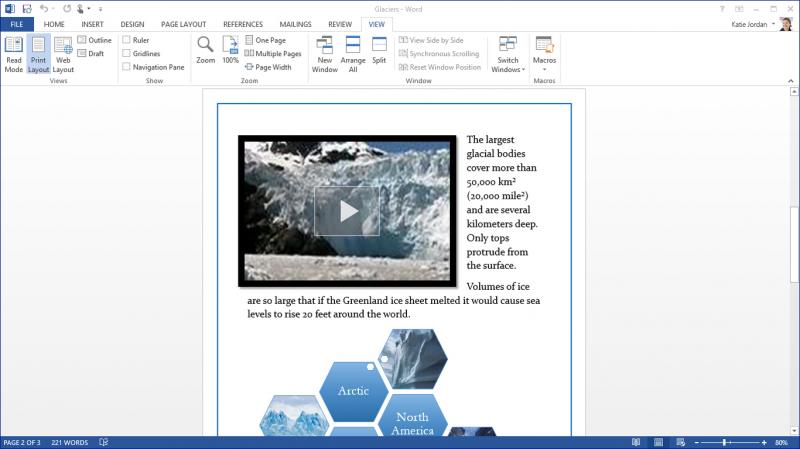Viewport: 800px width, 449px height.
Task: Switch to the REVIEW tab
Action: pyautogui.click(x=340, y=24)
